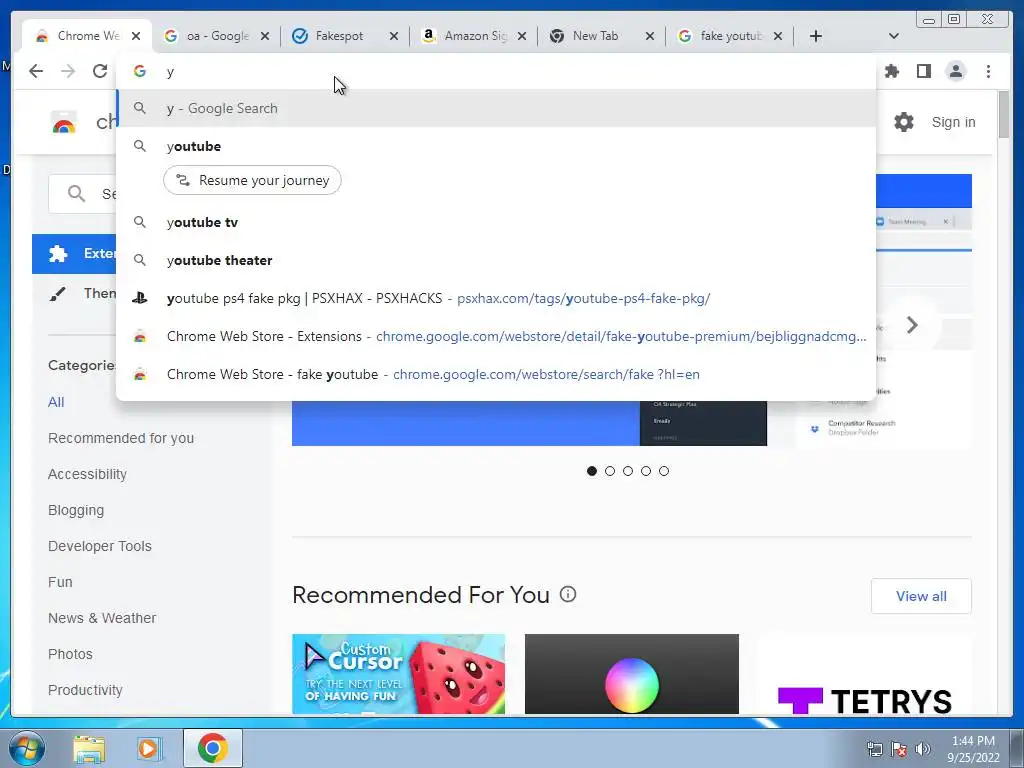Click the magnifier icon in store search box

(x=76, y=194)
